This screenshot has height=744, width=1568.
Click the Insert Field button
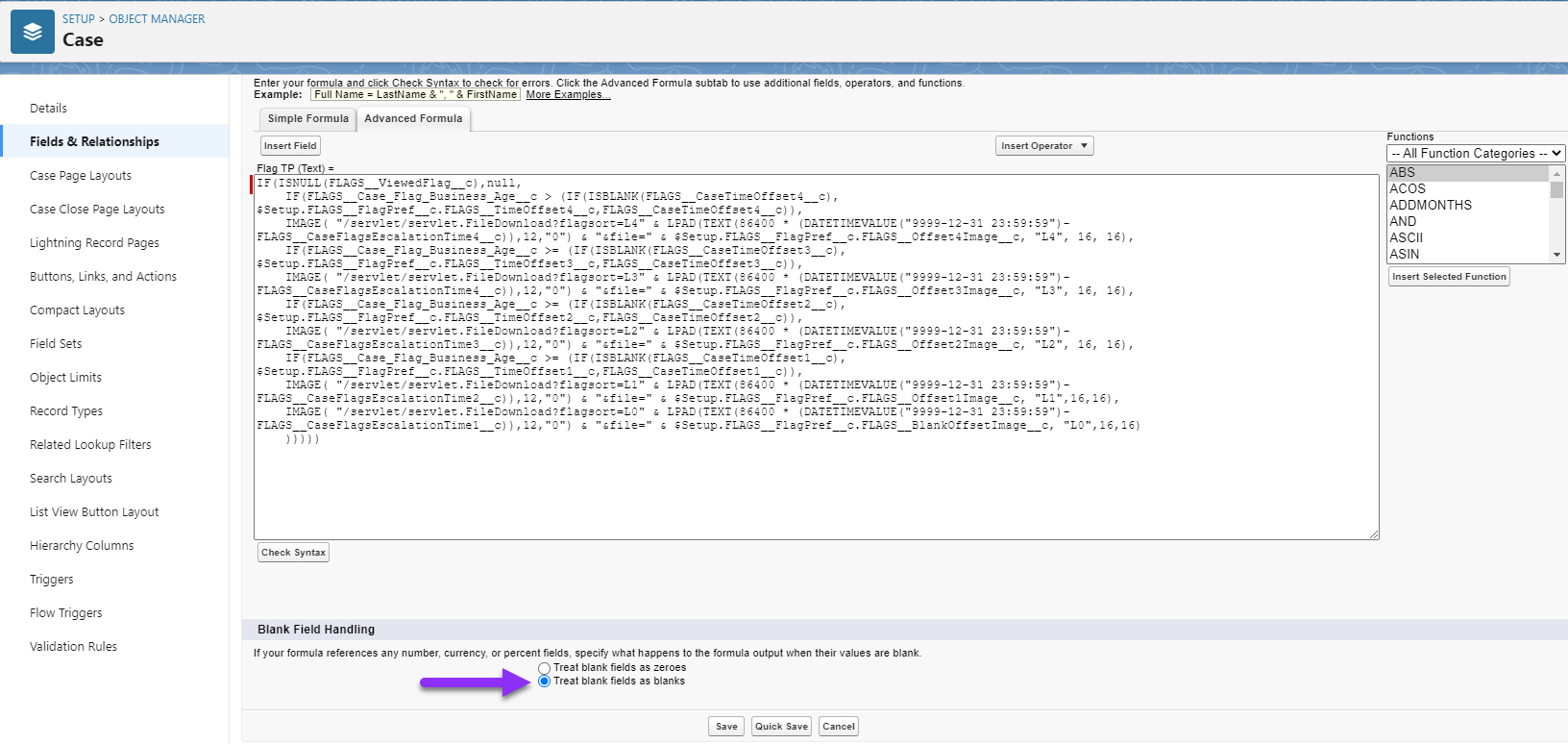click(290, 146)
